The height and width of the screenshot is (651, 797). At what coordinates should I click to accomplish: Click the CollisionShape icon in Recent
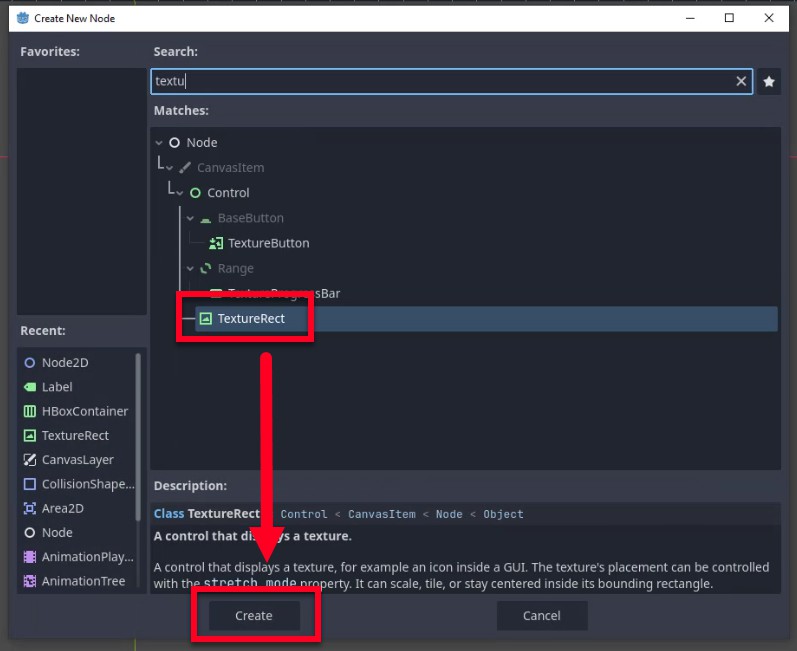(30, 484)
